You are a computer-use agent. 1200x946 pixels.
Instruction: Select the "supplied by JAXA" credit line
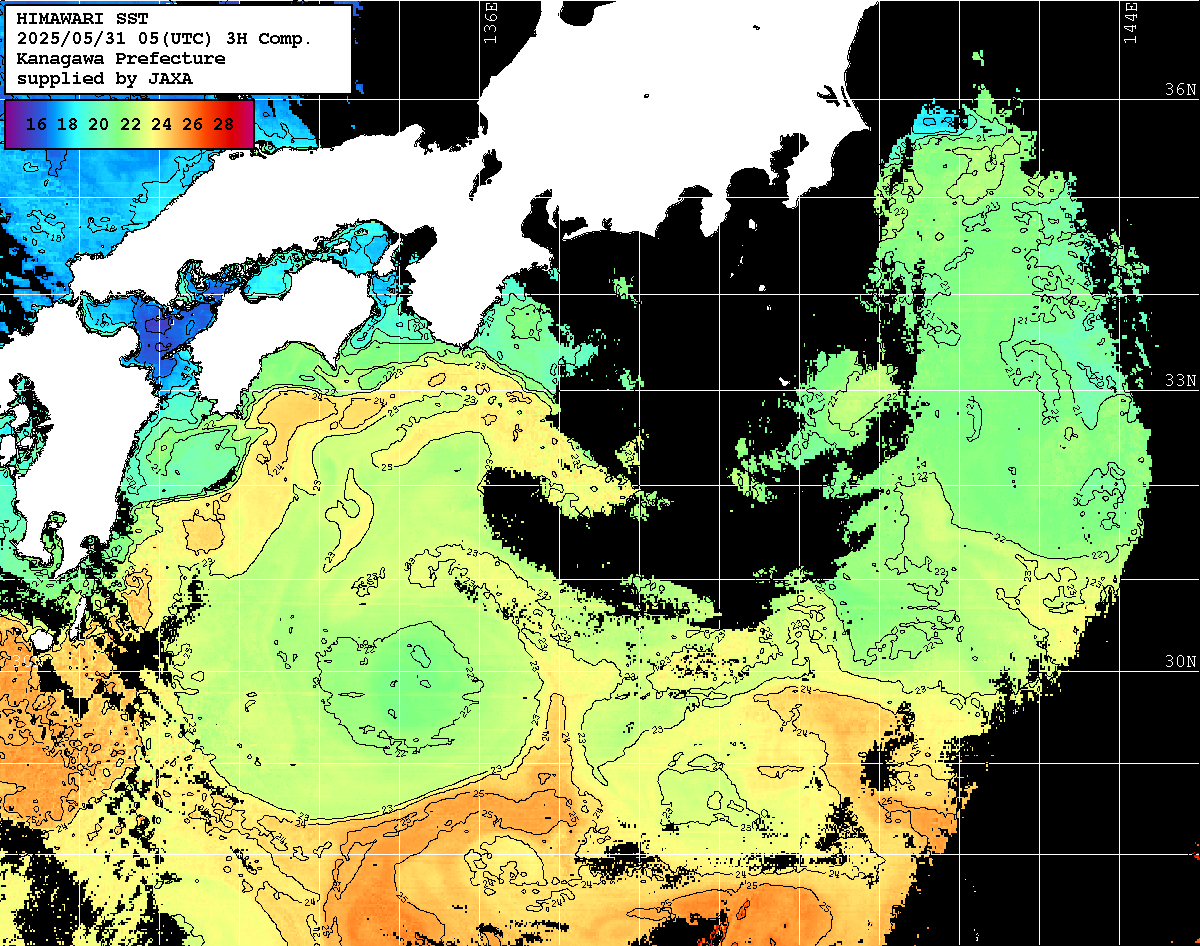tap(104, 78)
